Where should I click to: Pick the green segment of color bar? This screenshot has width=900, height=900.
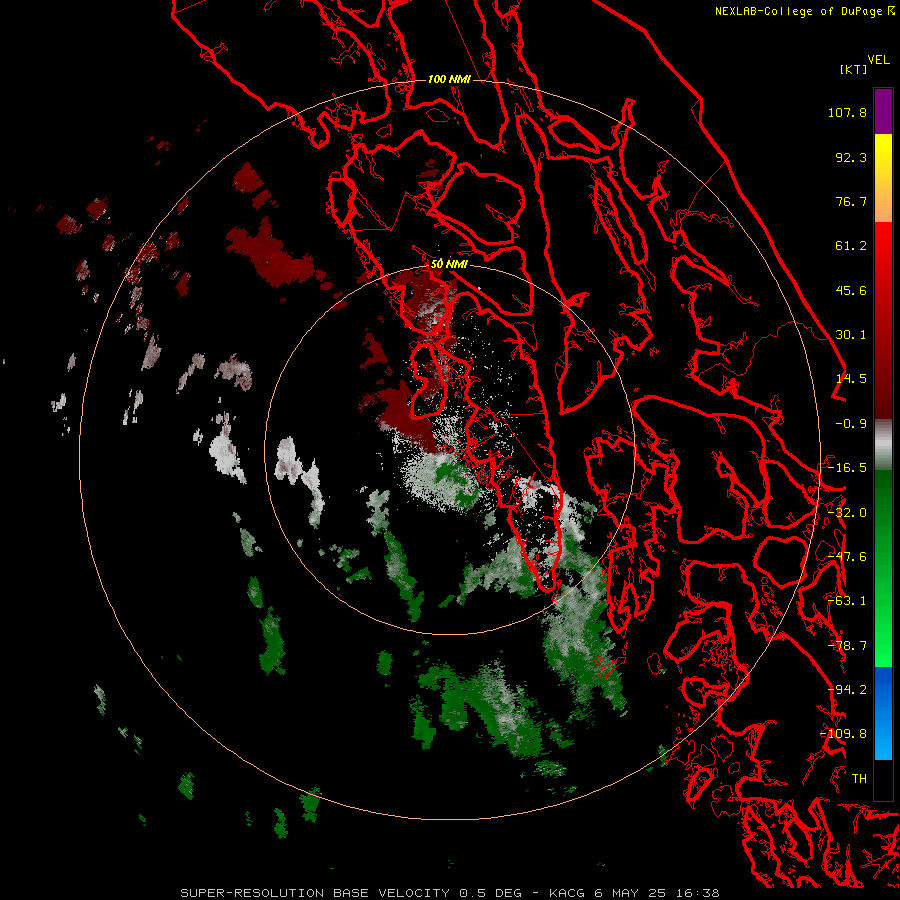tap(883, 568)
